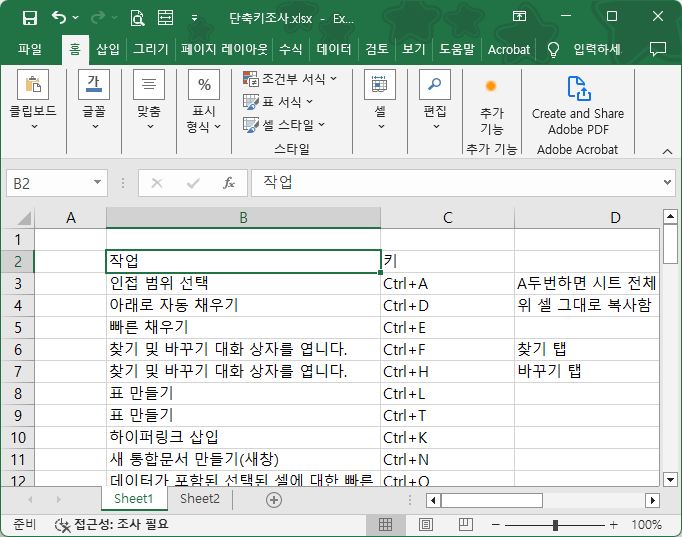Screen dimensions: 682x537
Task: Open the 도움말 tab
Action: [x=457, y=49]
